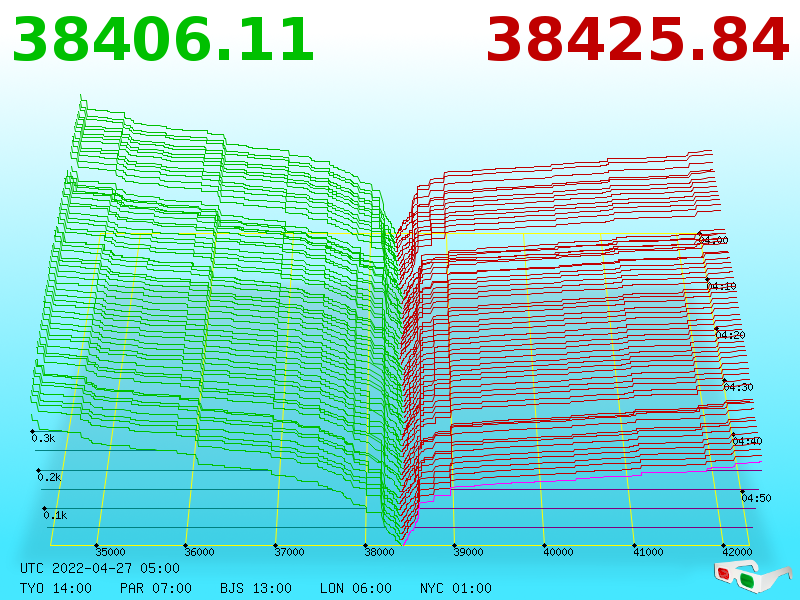Click the 41000 price axis label
The height and width of the screenshot is (600, 800).
point(648,552)
